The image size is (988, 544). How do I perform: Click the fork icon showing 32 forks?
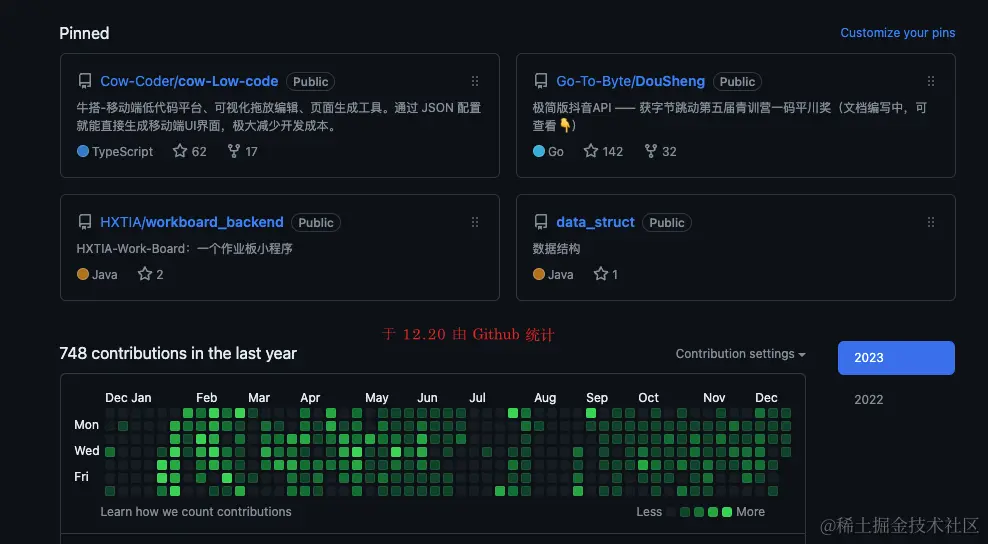pyautogui.click(x=651, y=151)
